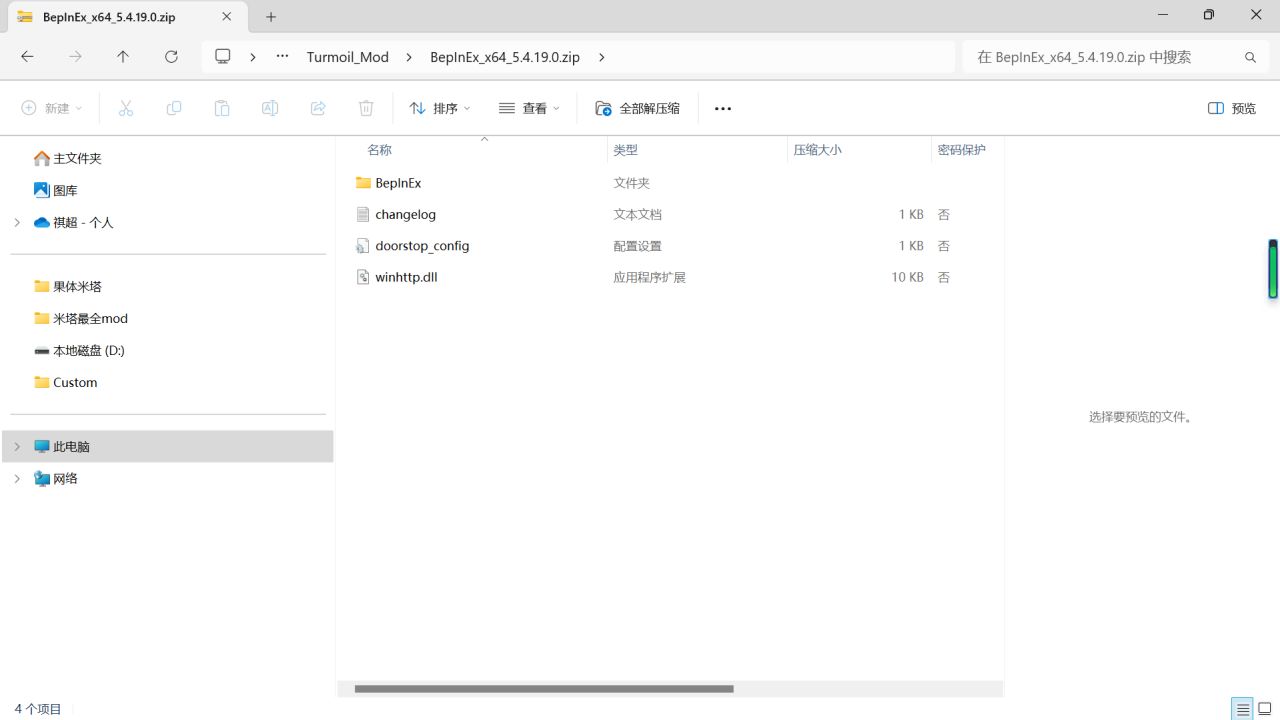Screen dimensions: 1280x720
Task: Close the BepInEx_x64_5.4.19.0.zip tab
Action: click(x=227, y=16)
